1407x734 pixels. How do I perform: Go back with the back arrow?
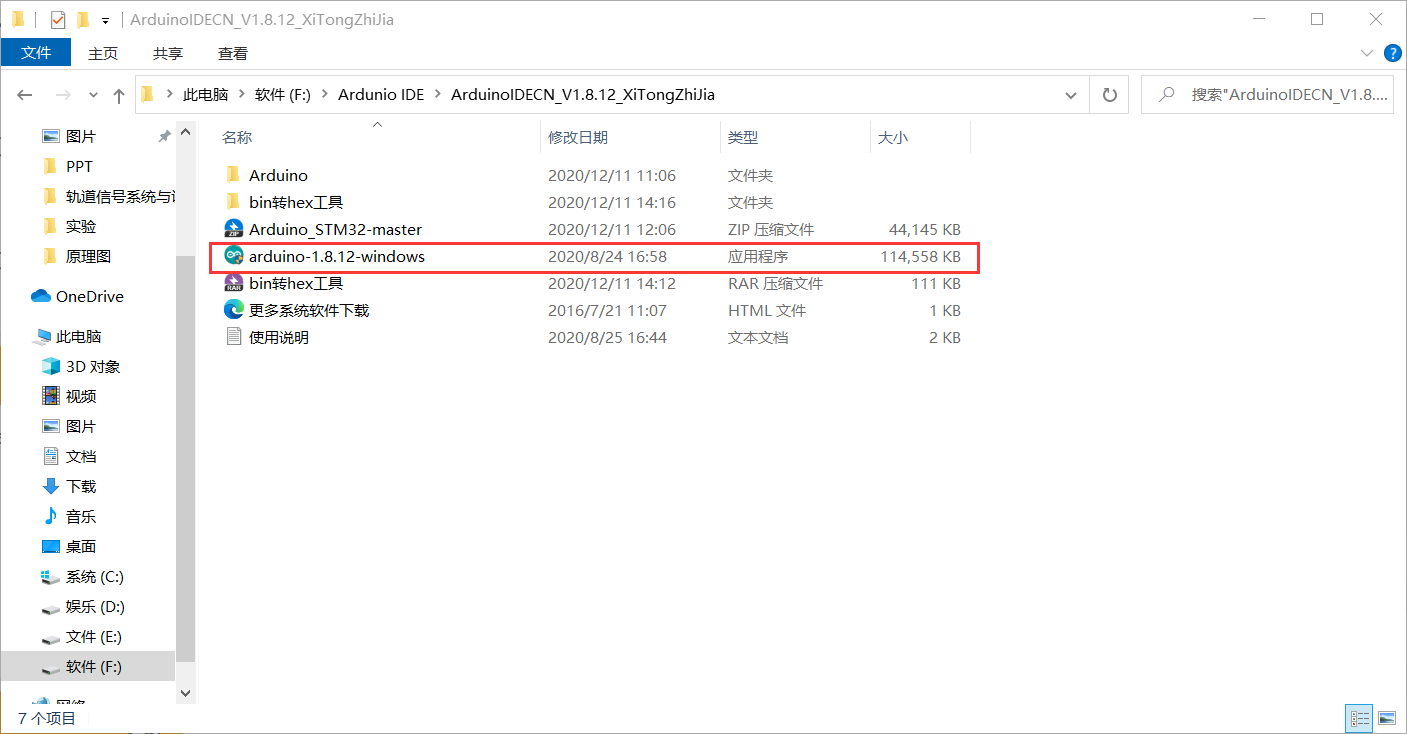pos(25,95)
